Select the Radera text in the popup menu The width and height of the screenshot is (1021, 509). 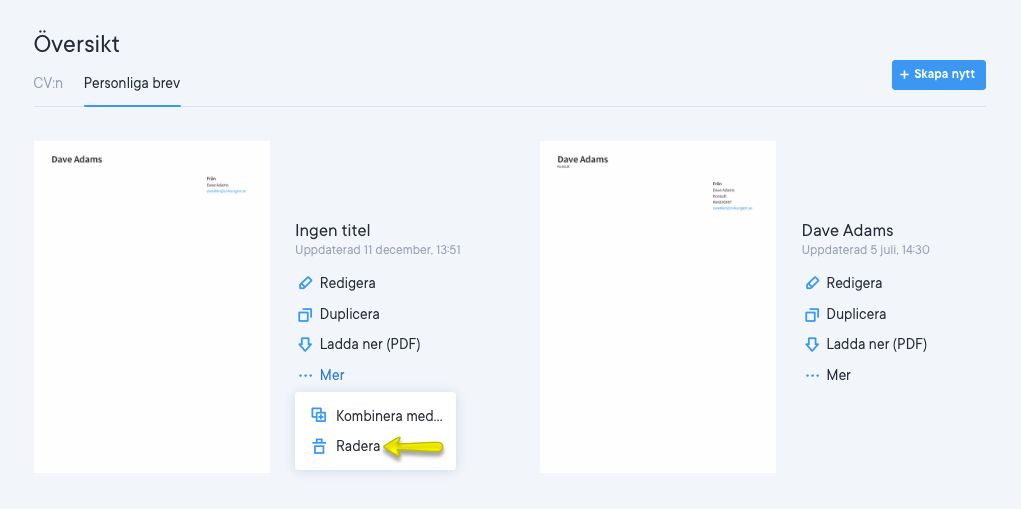tap(358, 447)
